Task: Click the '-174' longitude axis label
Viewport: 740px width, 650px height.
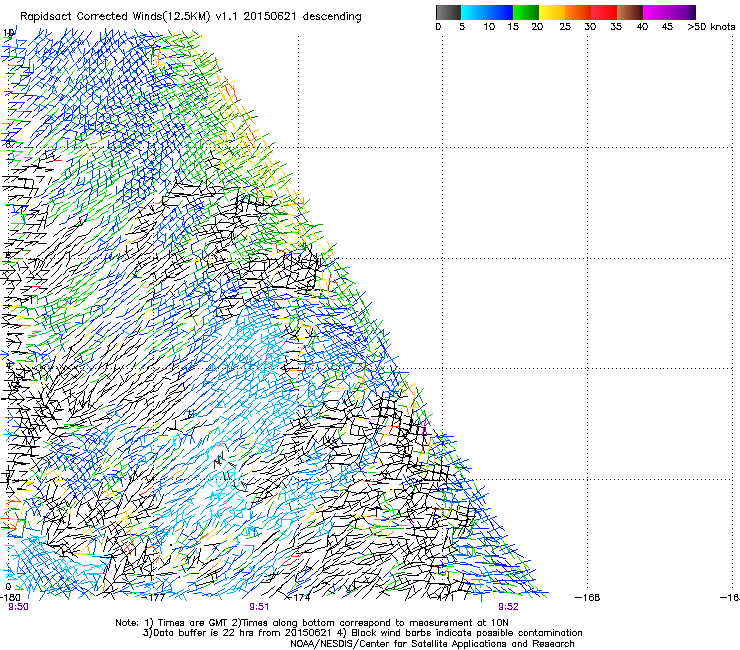Action: (298, 598)
